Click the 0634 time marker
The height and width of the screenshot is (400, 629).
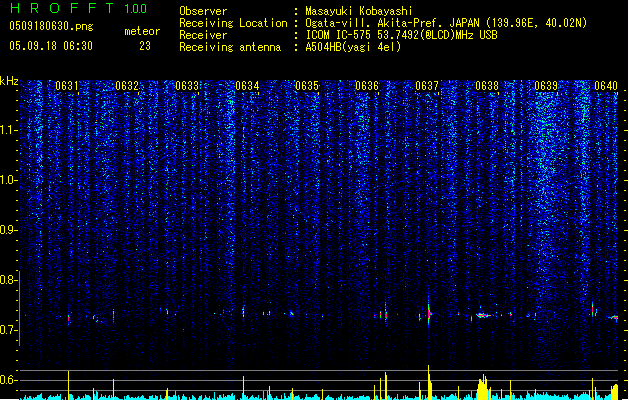click(x=247, y=86)
